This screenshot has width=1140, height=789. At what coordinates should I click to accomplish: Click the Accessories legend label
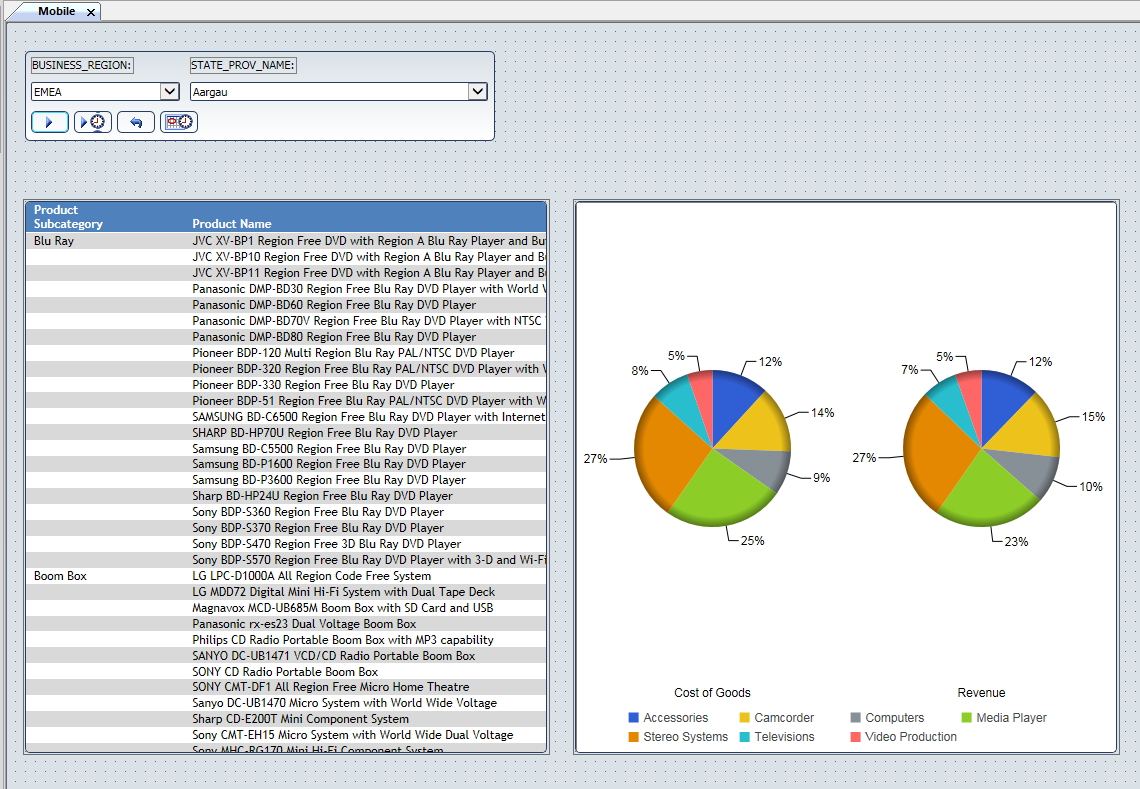pos(675,718)
